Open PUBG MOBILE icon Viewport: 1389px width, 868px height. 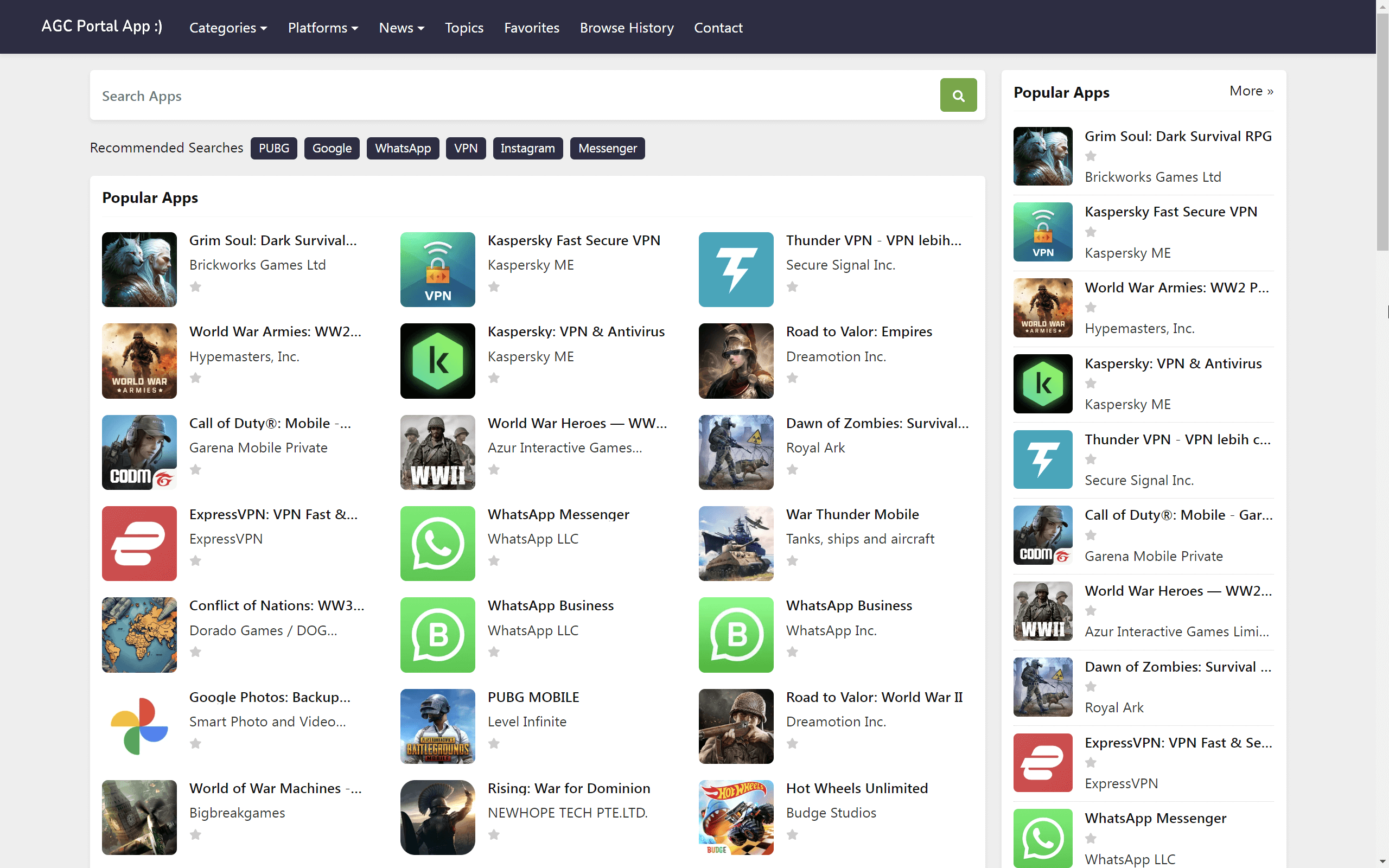437,726
